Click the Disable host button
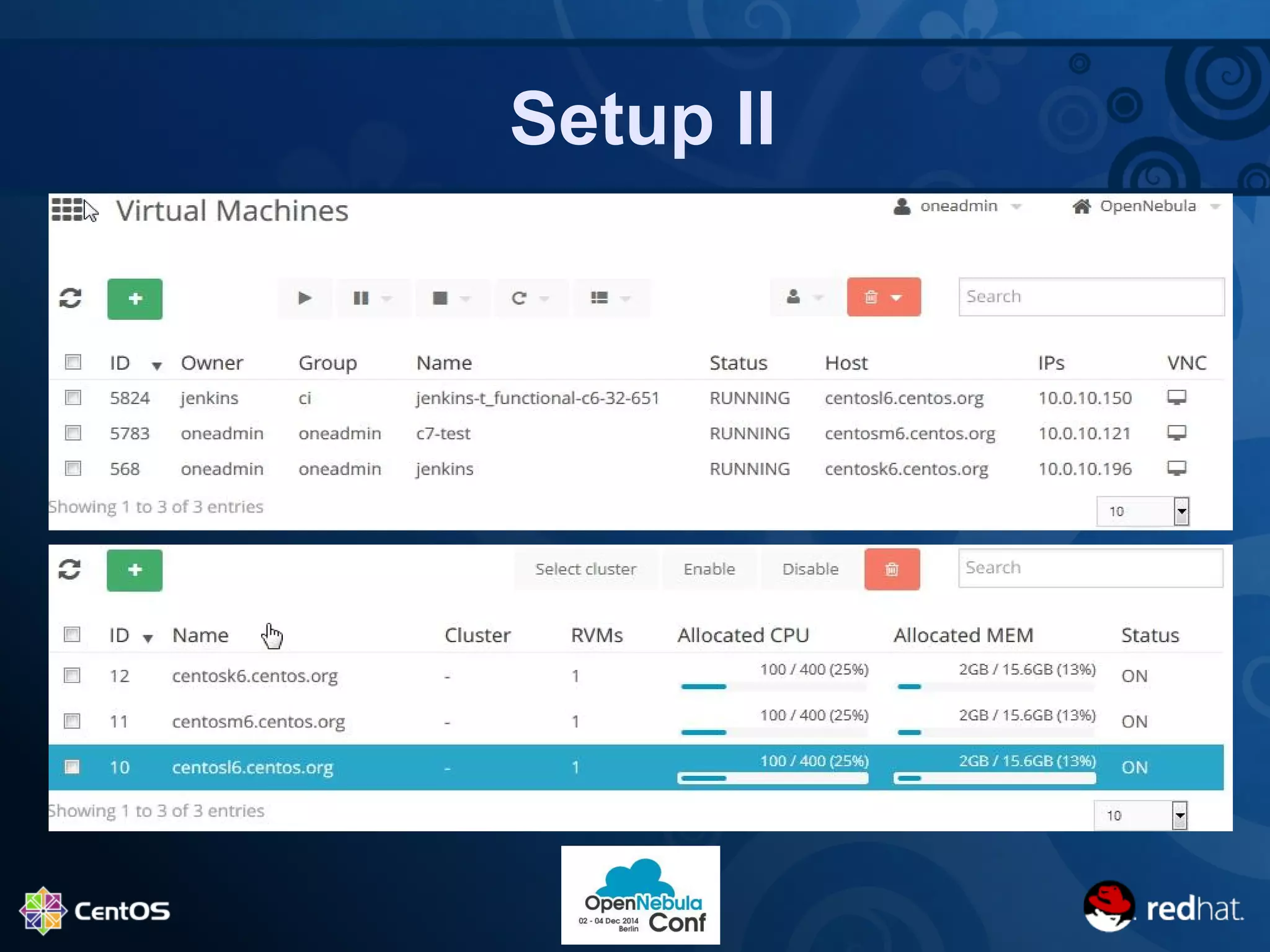1270x952 pixels. (810, 569)
